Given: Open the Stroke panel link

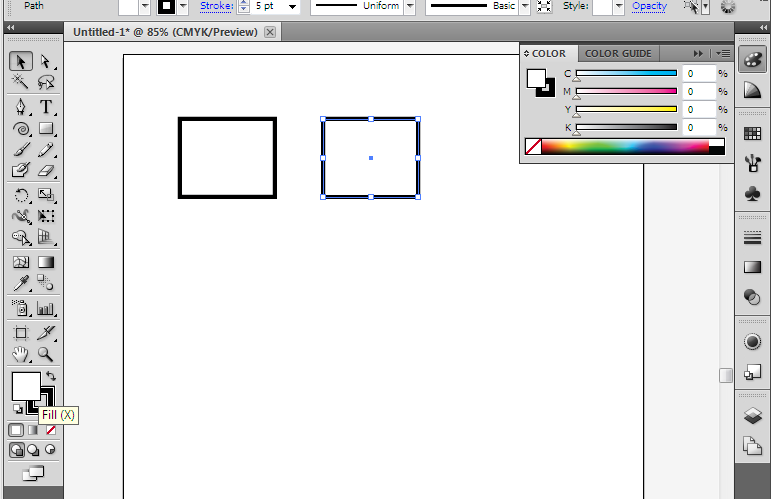Looking at the screenshot, I should [216, 6].
